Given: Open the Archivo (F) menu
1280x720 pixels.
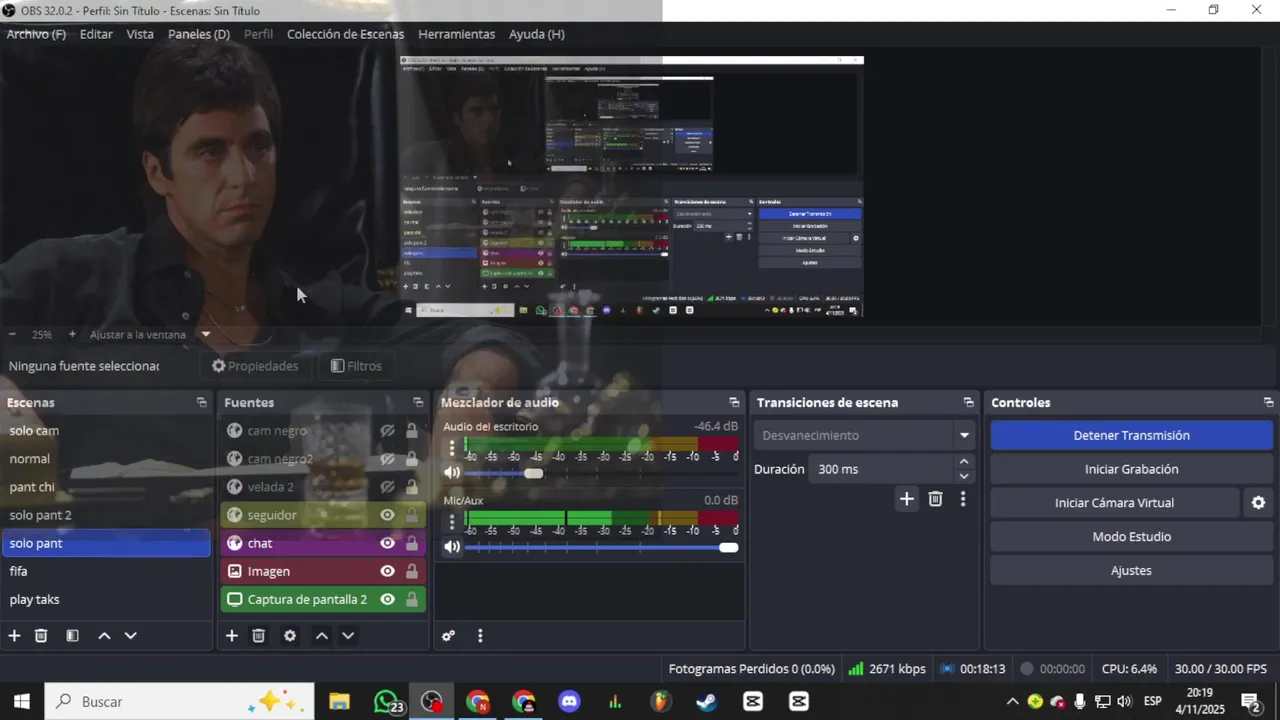Looking at the screenshot, I should pyautogui.click(x=36, y=34).
